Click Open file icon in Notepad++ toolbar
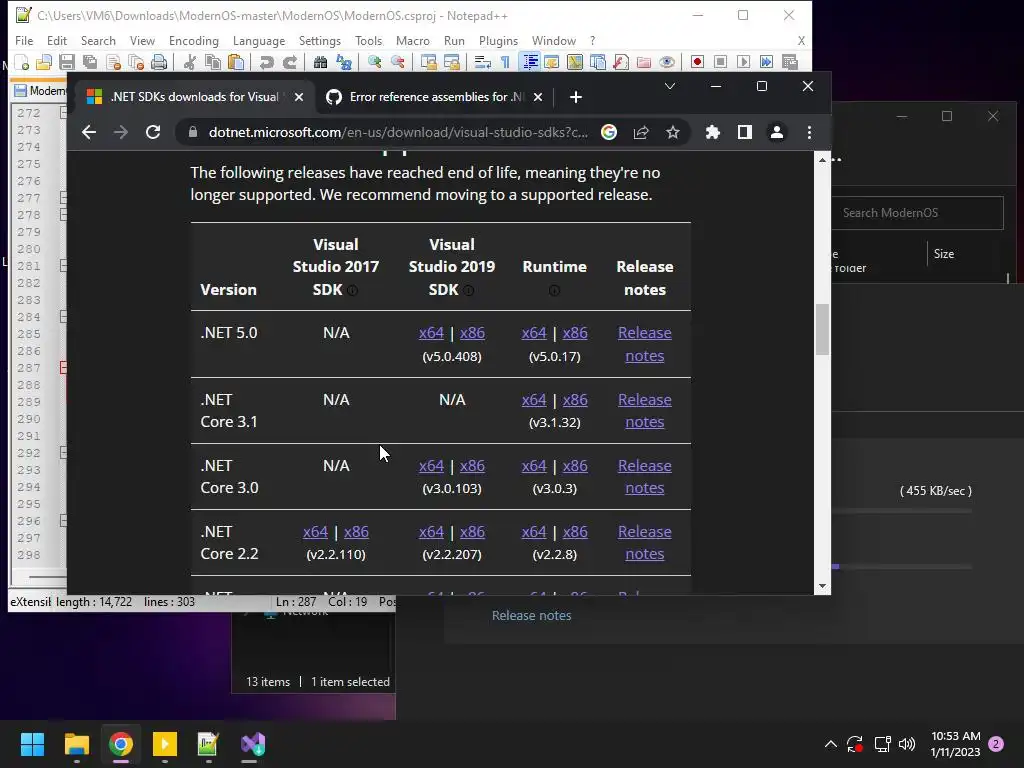The height and width of the screenshot is (768, 1024). click(44, 62)
